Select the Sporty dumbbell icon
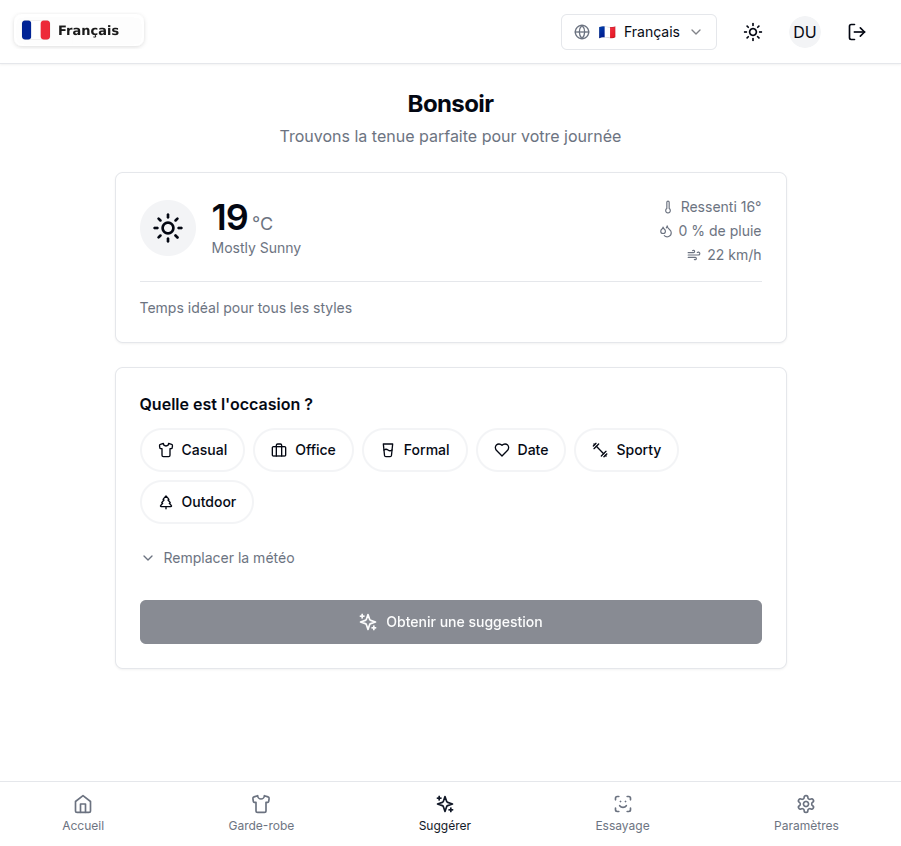The width and height of the screenshot is (901, 846). [x=600, y=450]
